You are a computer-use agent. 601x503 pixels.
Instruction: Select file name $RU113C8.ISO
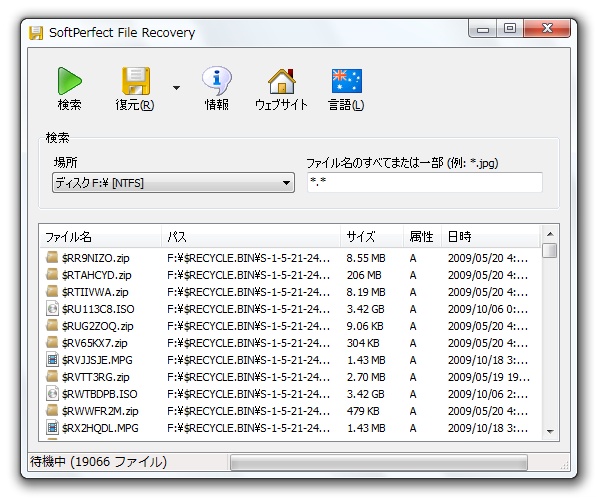98,309
